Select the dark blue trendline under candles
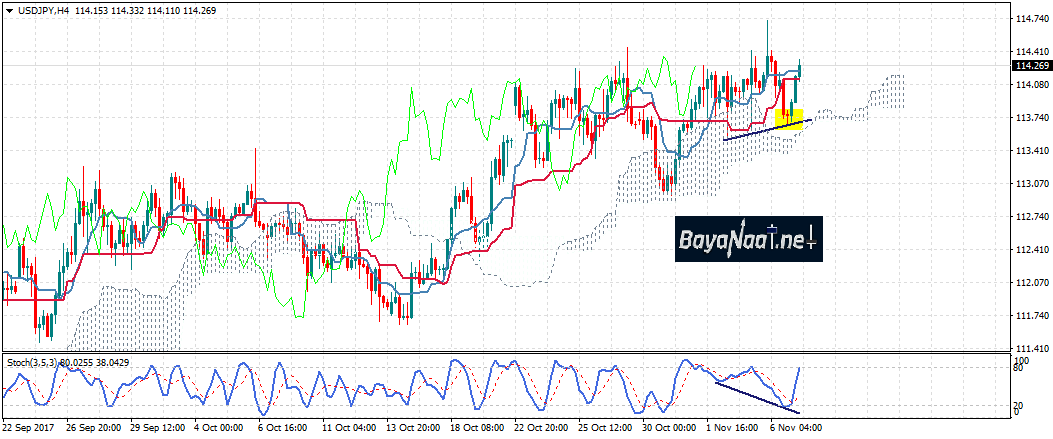1053x439 pixels. 765,130
